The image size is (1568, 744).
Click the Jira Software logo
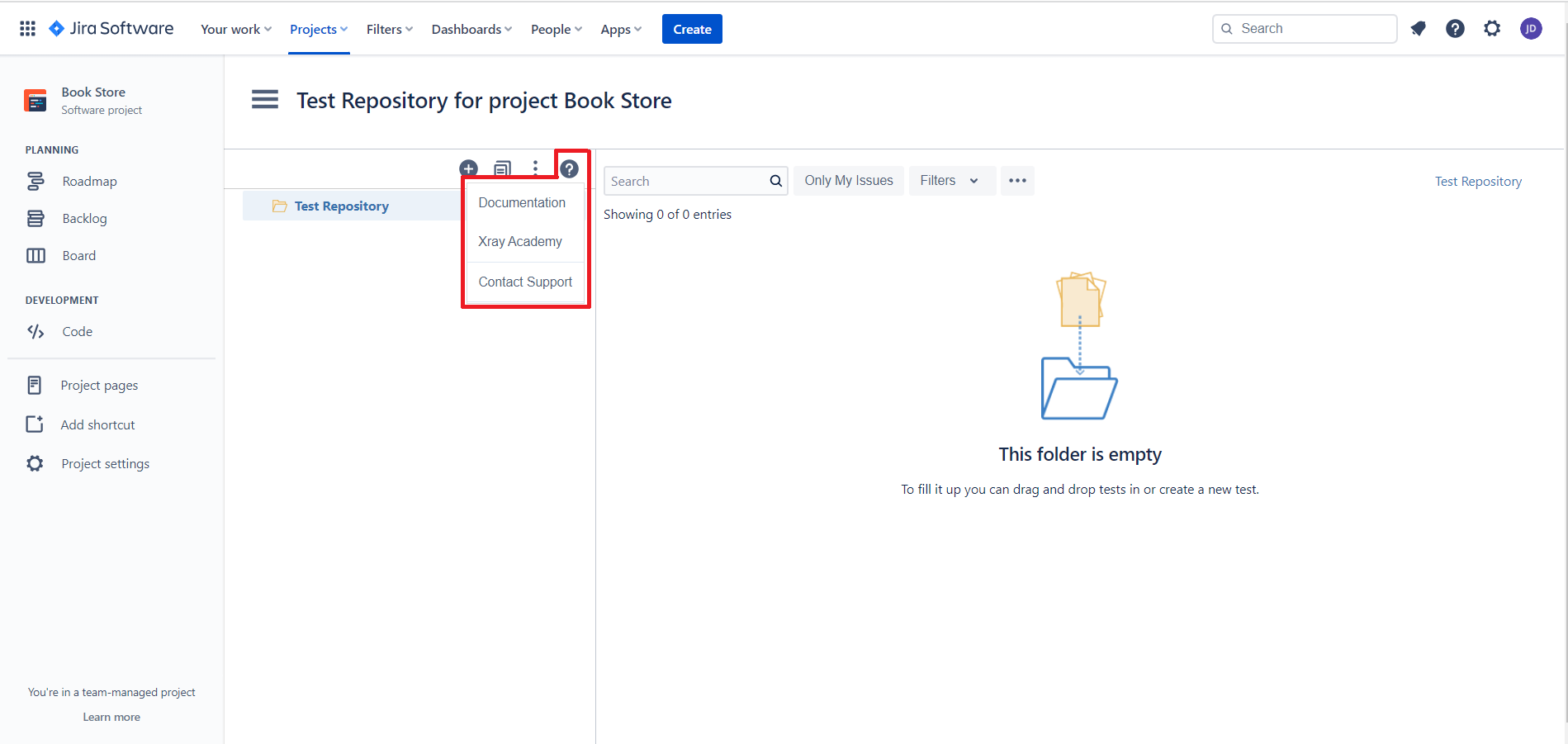coord(111,29)
